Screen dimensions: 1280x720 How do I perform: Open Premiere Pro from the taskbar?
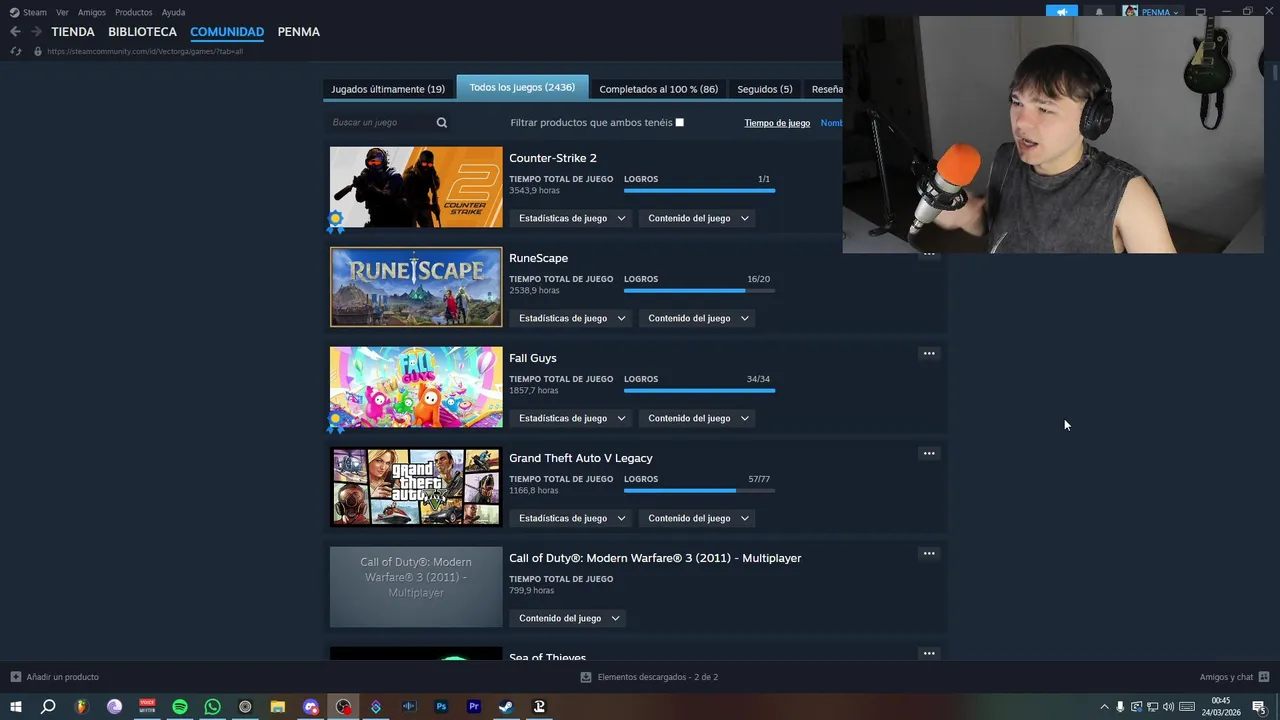[474, 707]
